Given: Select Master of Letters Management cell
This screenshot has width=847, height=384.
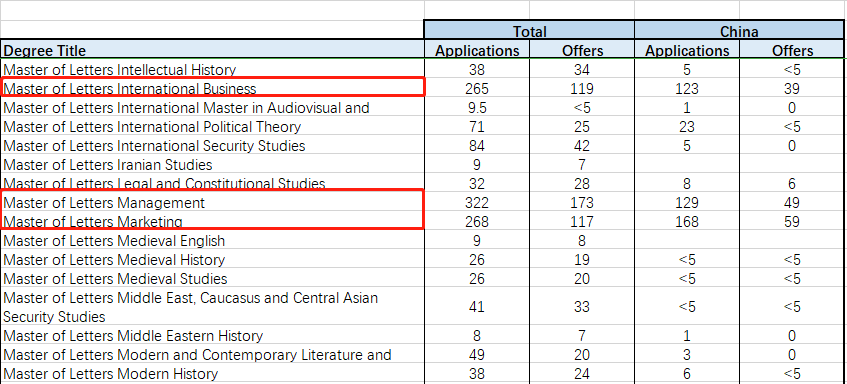Looking at the screenshot, I should tap(212, 202).
